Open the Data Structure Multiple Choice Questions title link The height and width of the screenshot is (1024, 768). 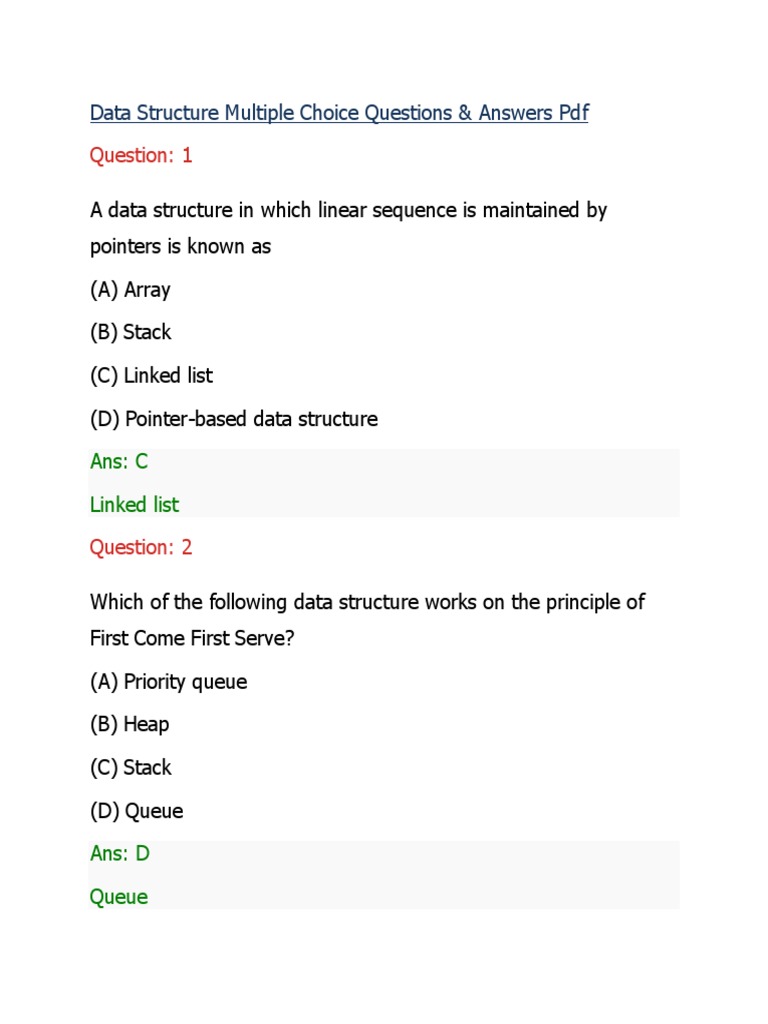338,113
